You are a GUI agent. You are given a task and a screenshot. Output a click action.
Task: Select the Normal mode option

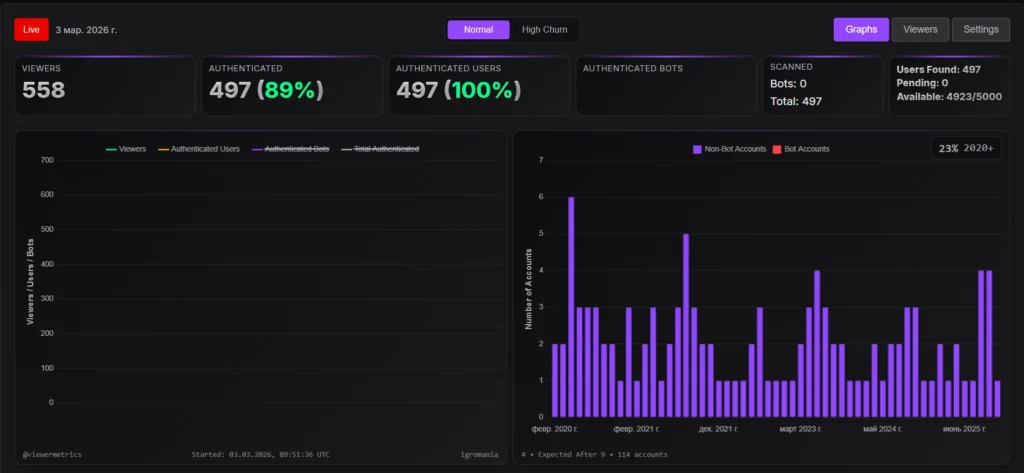(x=478, y=30)
